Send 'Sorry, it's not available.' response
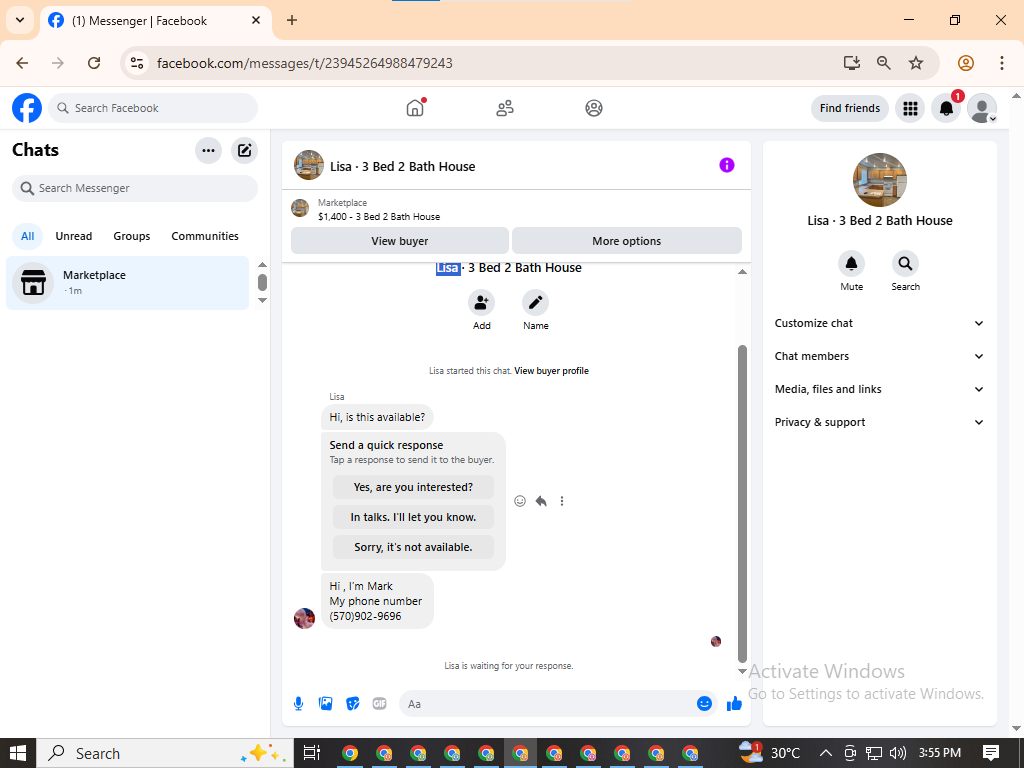1024x768 pixels. (413, 547)
